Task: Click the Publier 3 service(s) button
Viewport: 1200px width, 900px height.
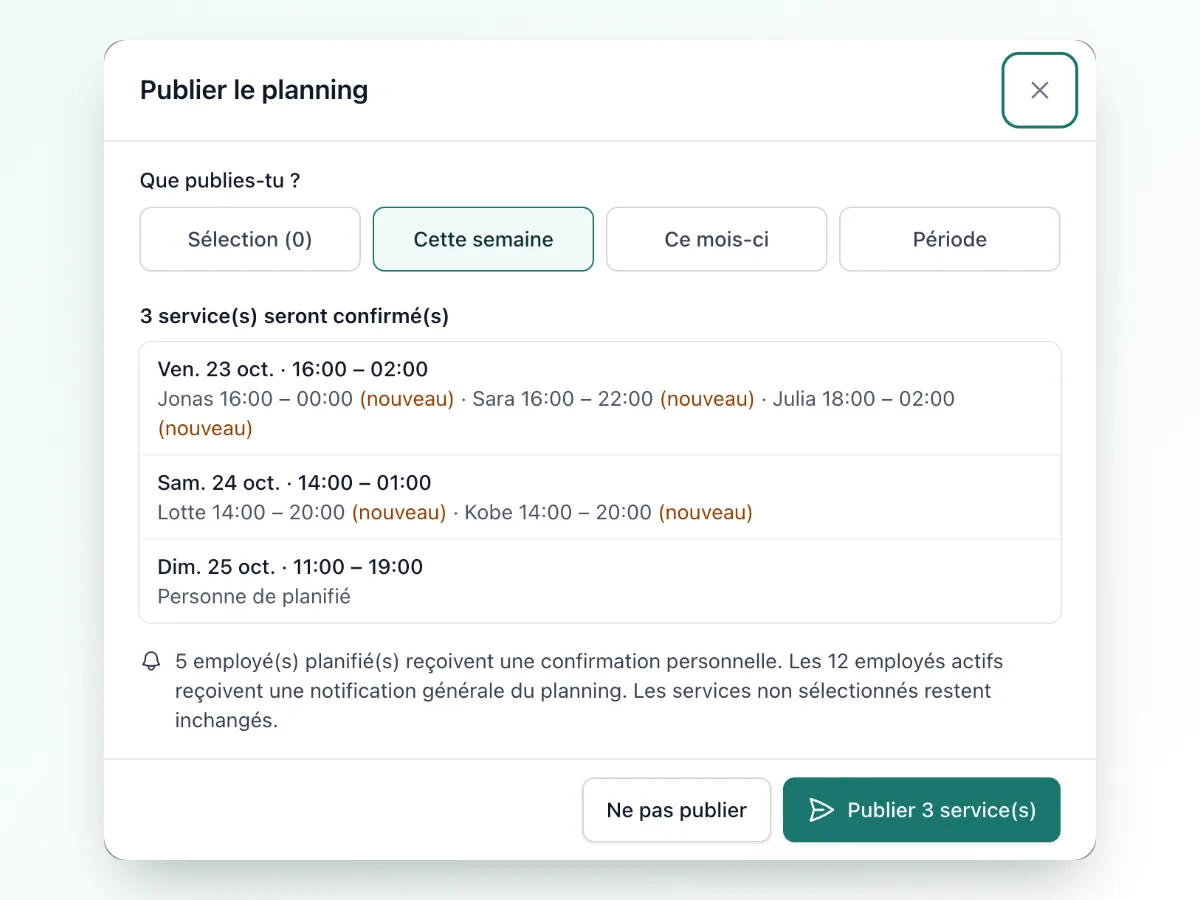Action: click(921, 810)
